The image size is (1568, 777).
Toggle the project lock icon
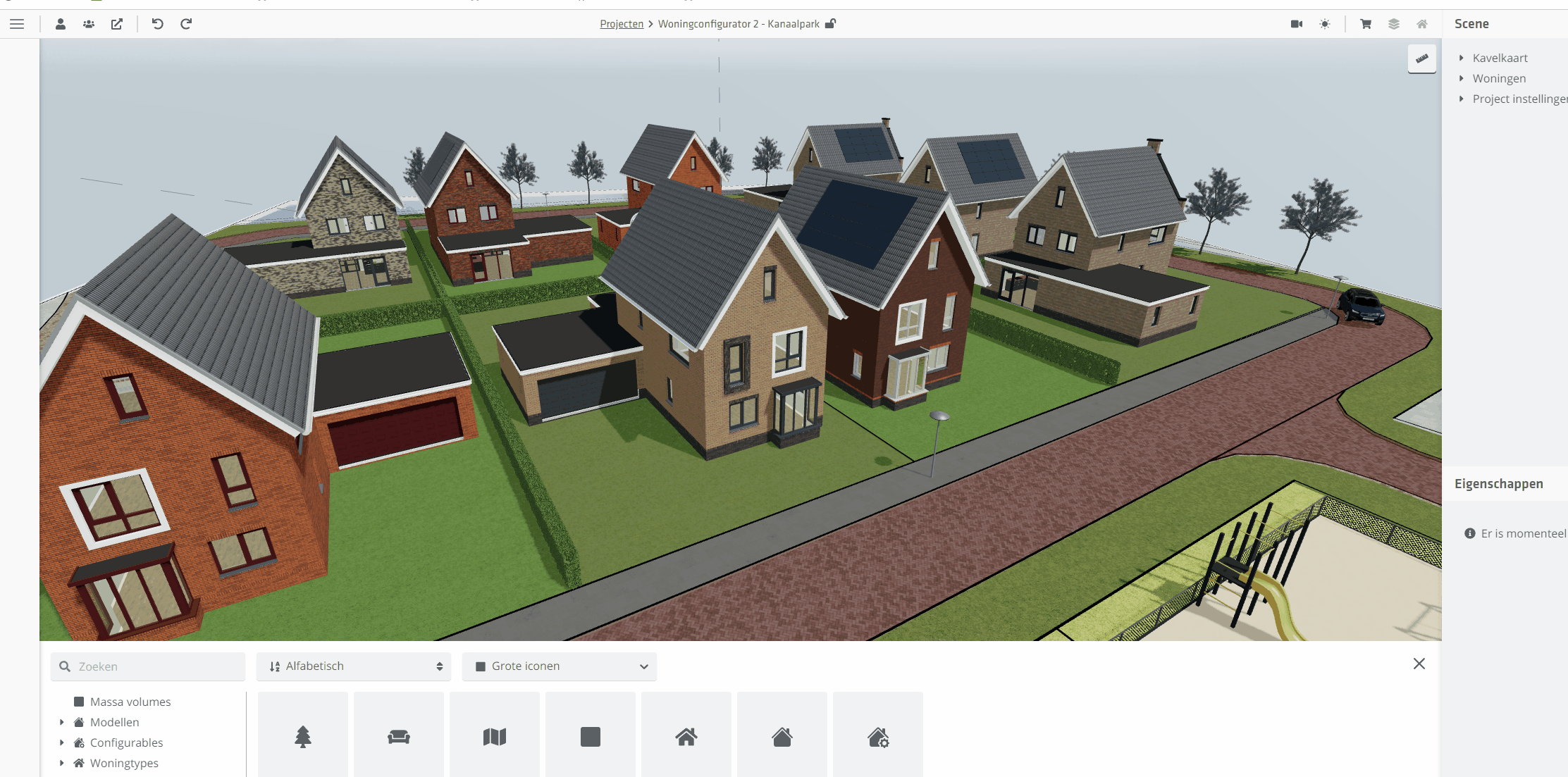coord(831,24)
